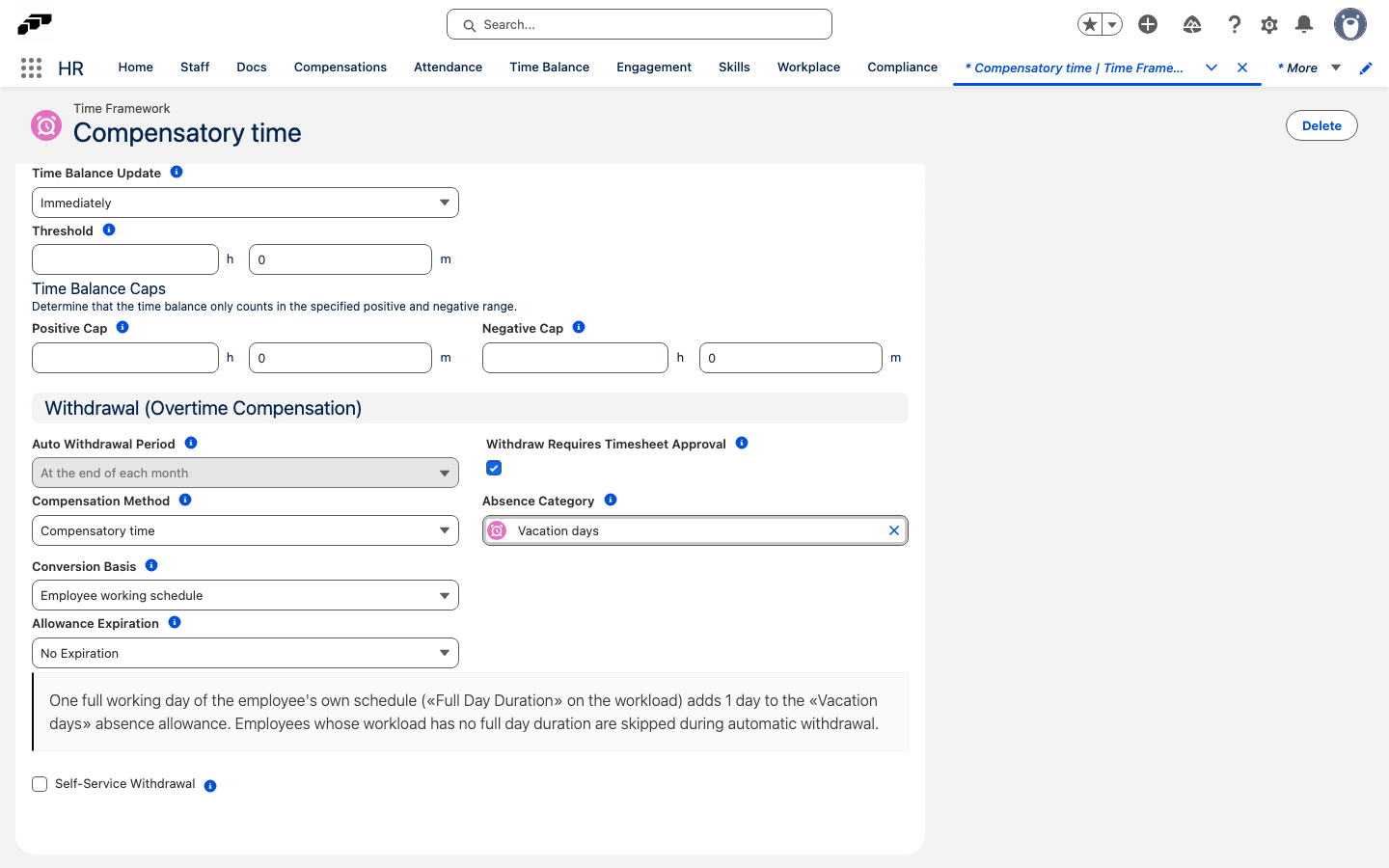Show info for Absence Category

(x=611, y=500)
